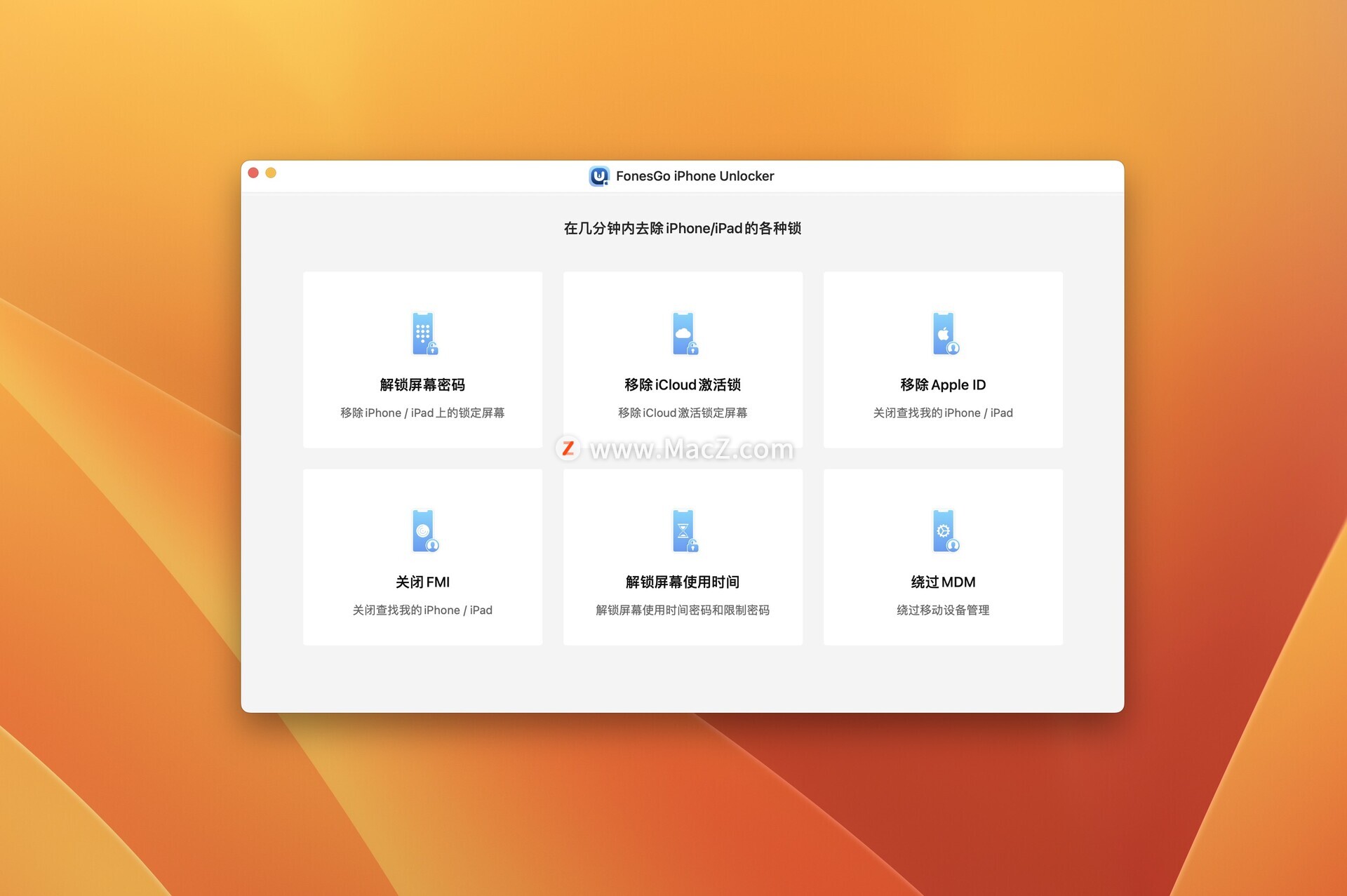This screenshot has height=896, width=1347.
Task: Click the FonesGo iPhone Unlocker window title
Action: (x=695, y=176)
